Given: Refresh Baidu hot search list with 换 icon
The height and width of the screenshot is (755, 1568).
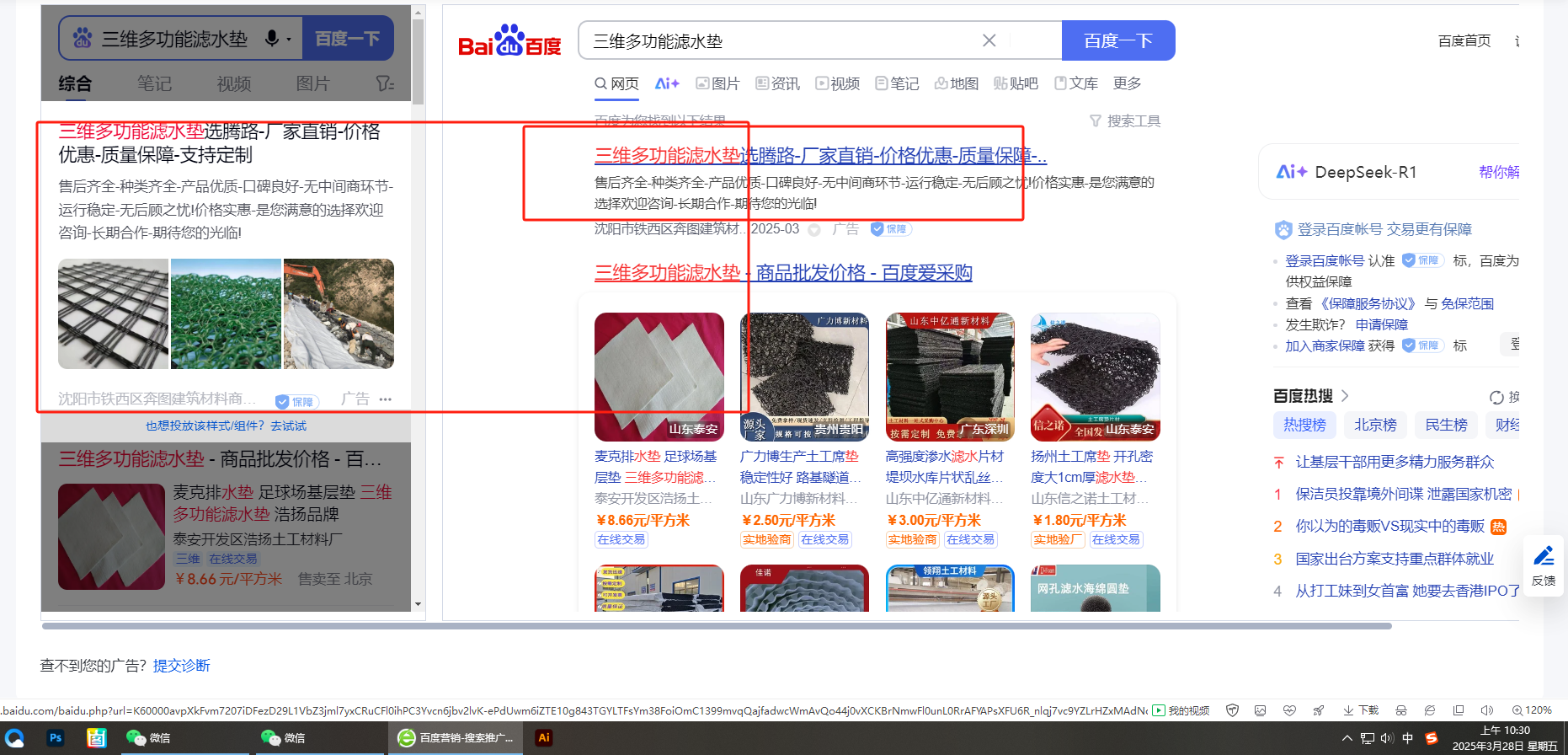Looking at the screenshot, I should pyautogui.click(x=1496, y=397).
